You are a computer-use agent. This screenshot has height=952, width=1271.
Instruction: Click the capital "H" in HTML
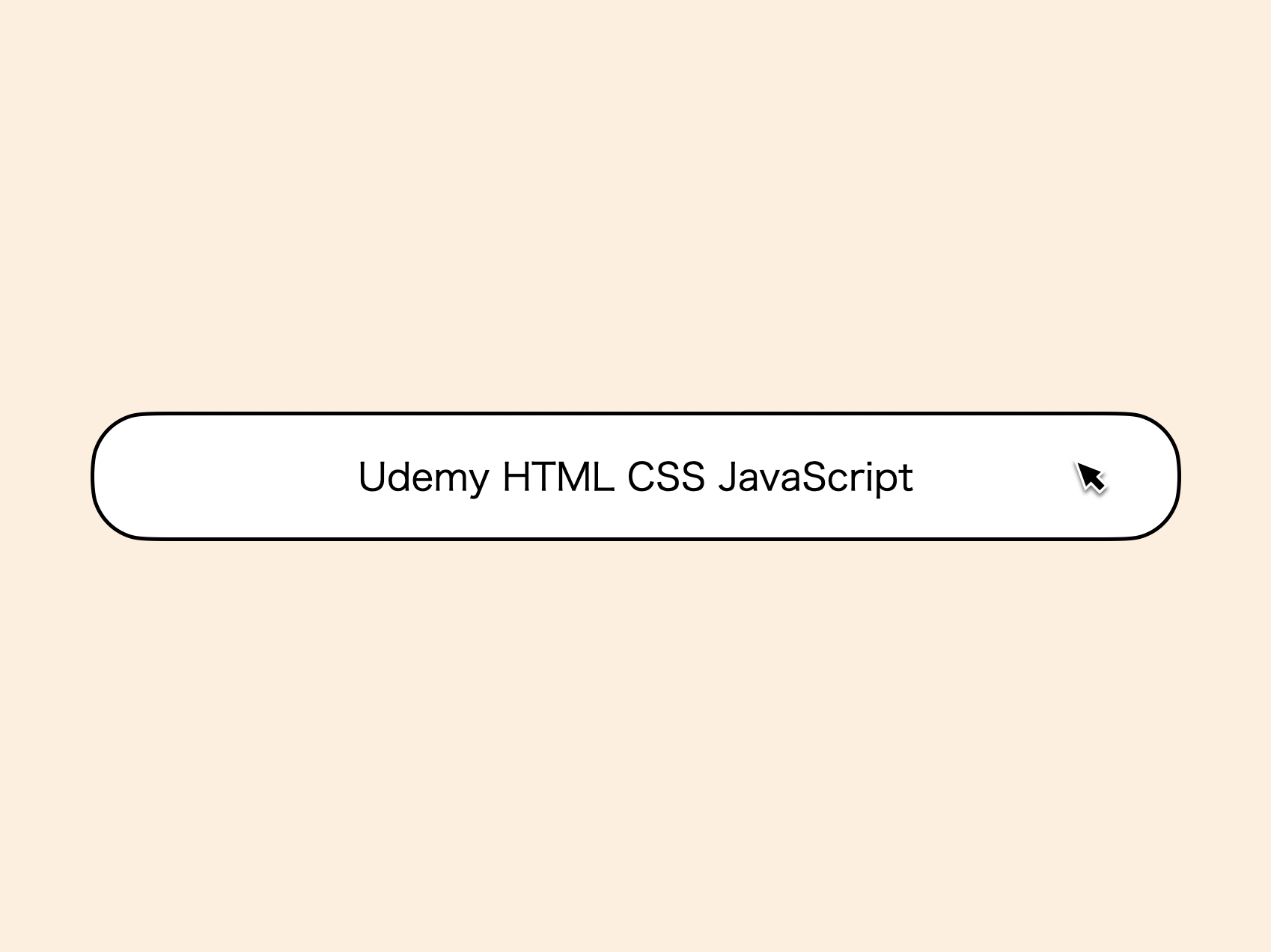[515, 477]
